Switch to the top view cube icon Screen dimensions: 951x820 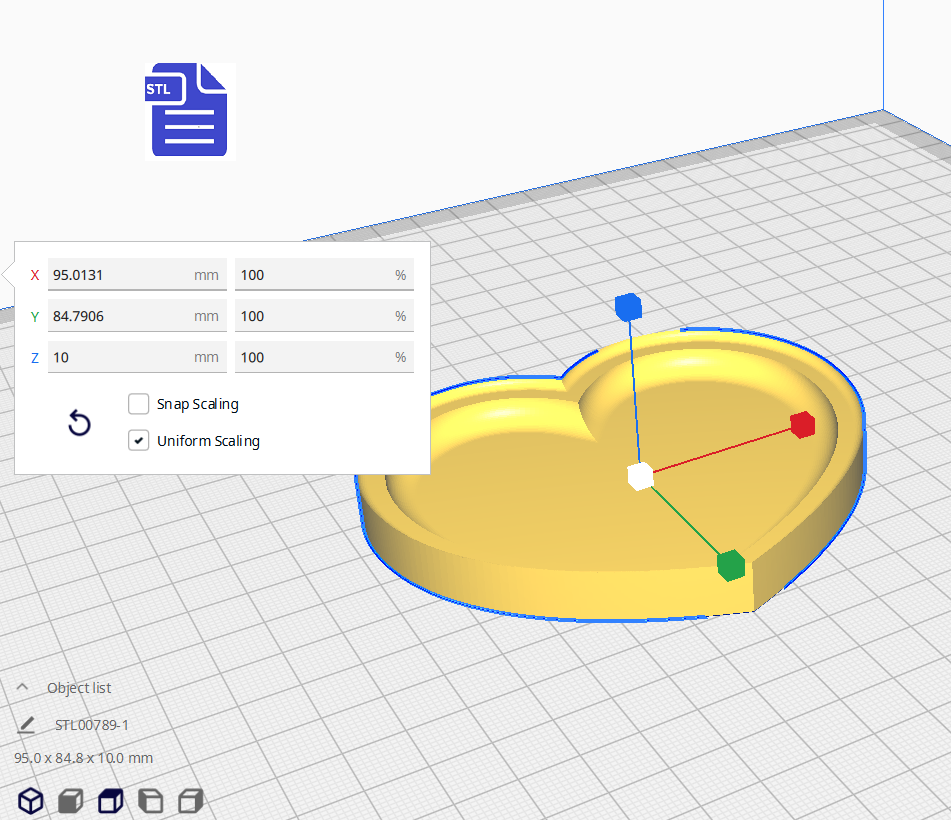click(x=110, y=801)
